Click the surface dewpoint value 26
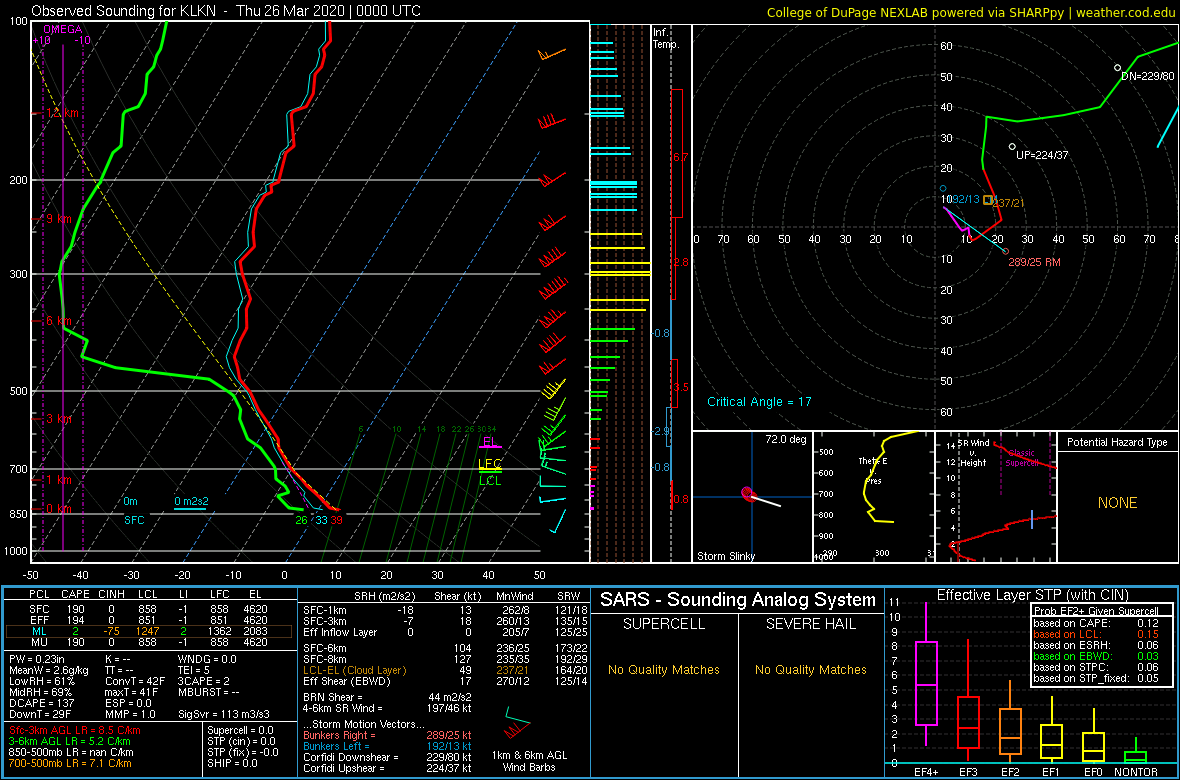 tap(301, 520)
